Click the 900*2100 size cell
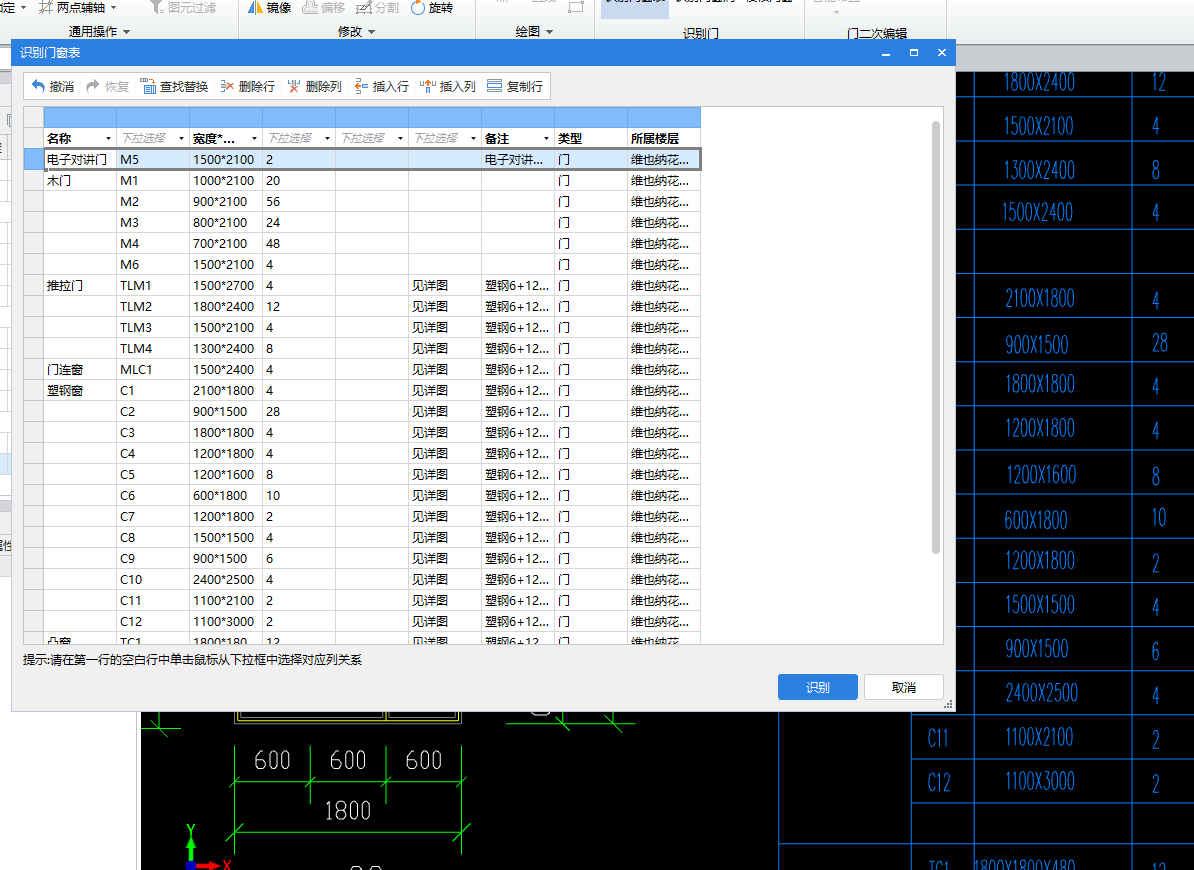Screen dimensions: 1194x870 [226, 202]
